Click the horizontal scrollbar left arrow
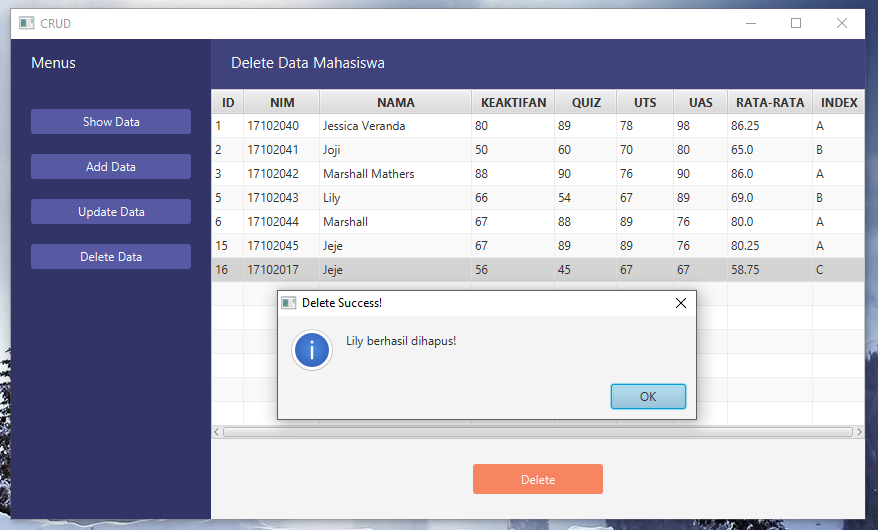 tap(217, 432)
